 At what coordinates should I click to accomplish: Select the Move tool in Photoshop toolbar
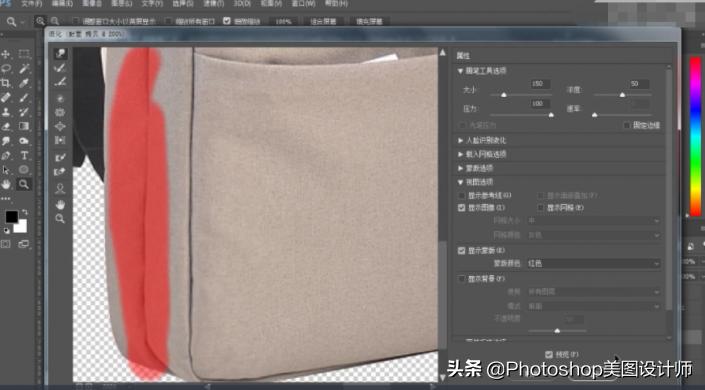[6, 54]
